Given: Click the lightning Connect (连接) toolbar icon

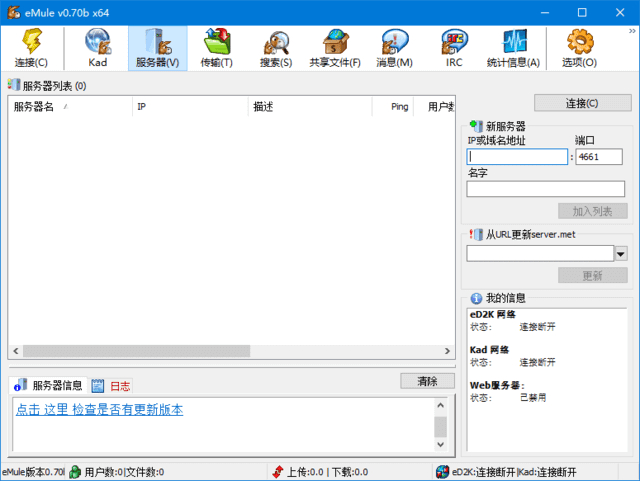Looking at the screenshot, I should [31, 48].
